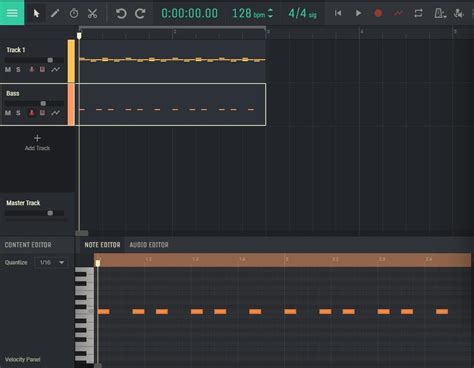Show Track 1 automation curve

point(56,69)
